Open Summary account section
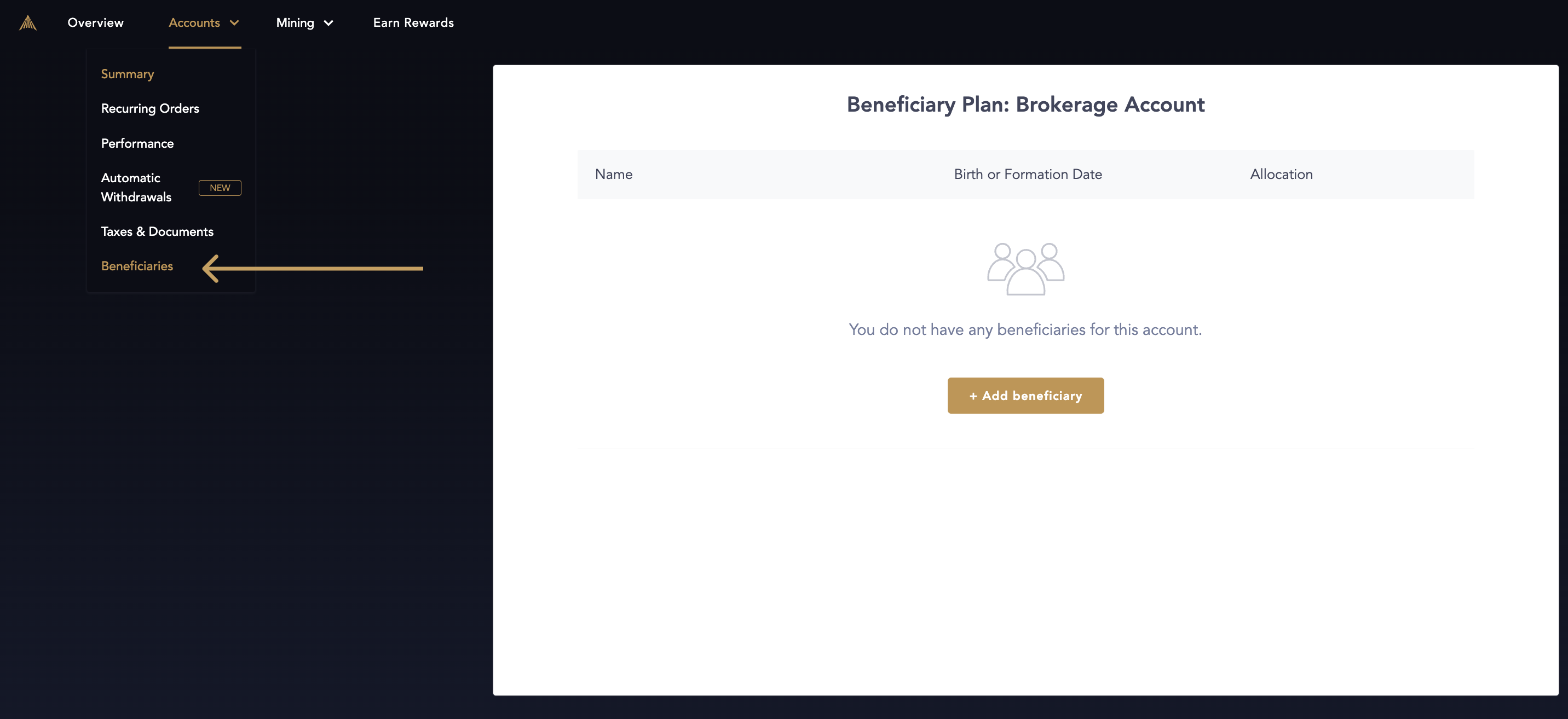Screen dimensions: 1568x719 coord(127,73)
